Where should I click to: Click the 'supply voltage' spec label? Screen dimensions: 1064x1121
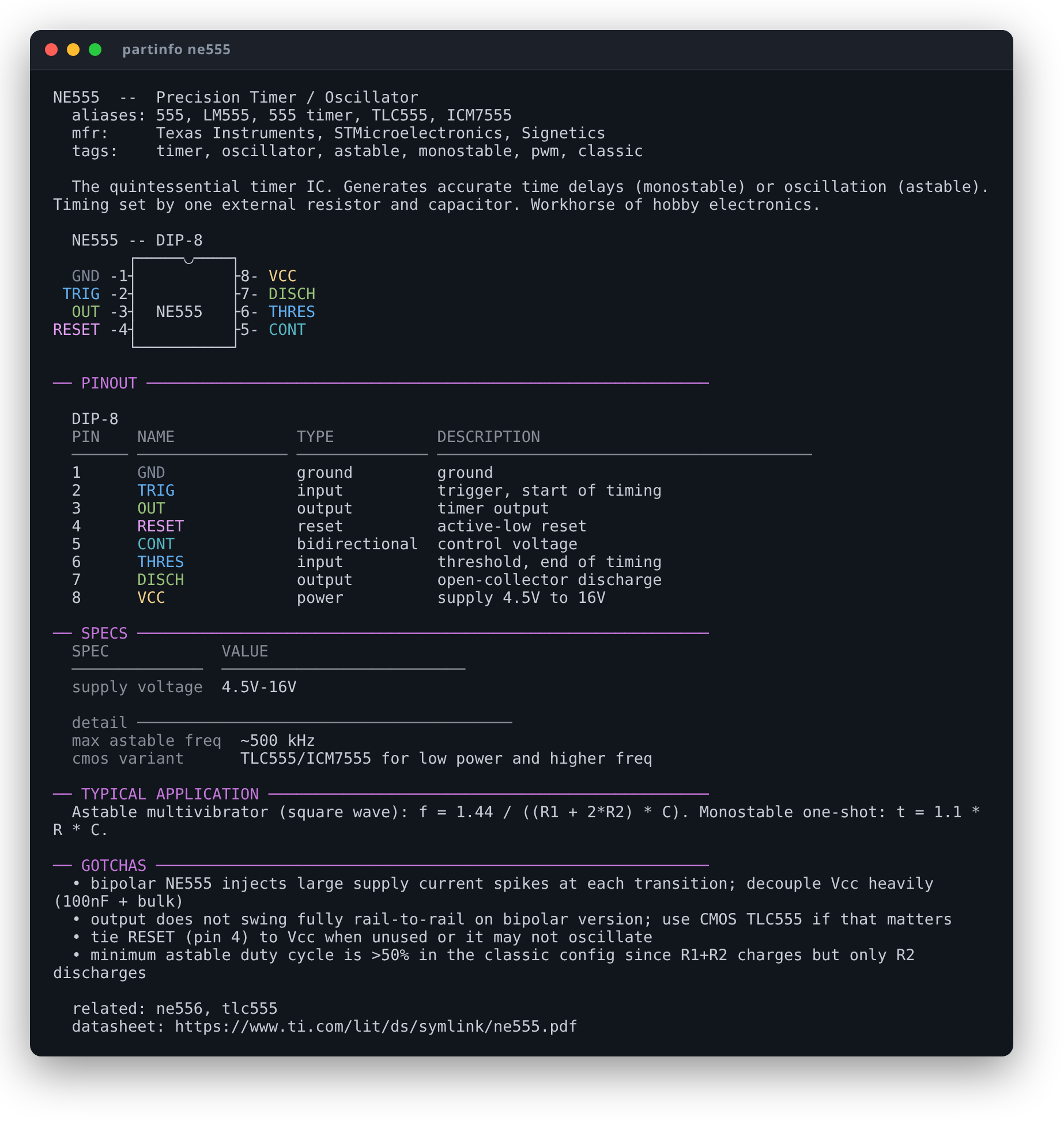pos(137,687)
